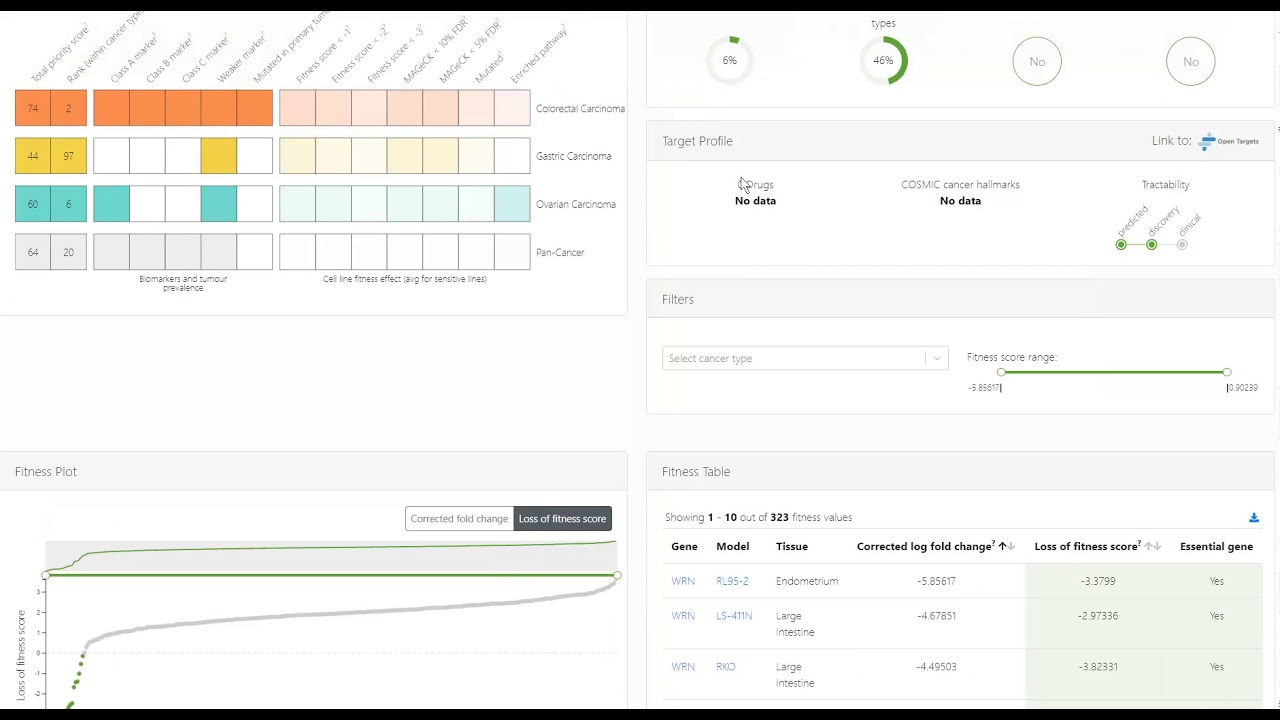This screenshot has width=1280, height=720.
Task: Switch plot to Loss of fitness score
Action: click(562, 519)
